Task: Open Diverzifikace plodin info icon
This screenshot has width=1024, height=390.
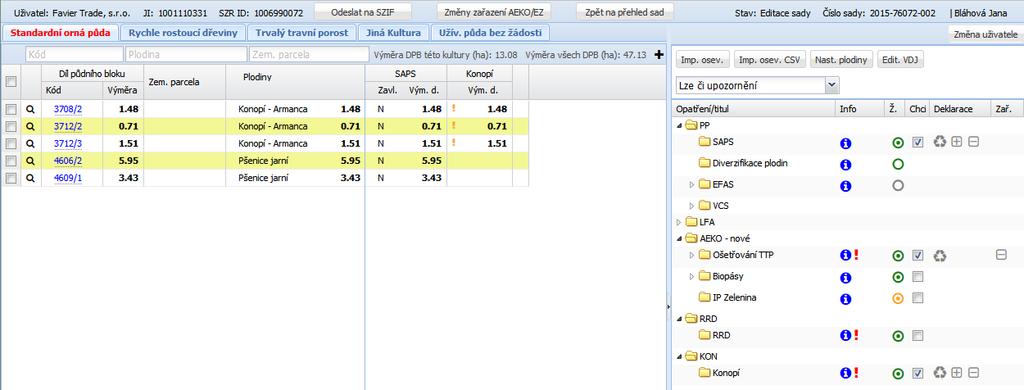Action: click(x=846, y=164)
